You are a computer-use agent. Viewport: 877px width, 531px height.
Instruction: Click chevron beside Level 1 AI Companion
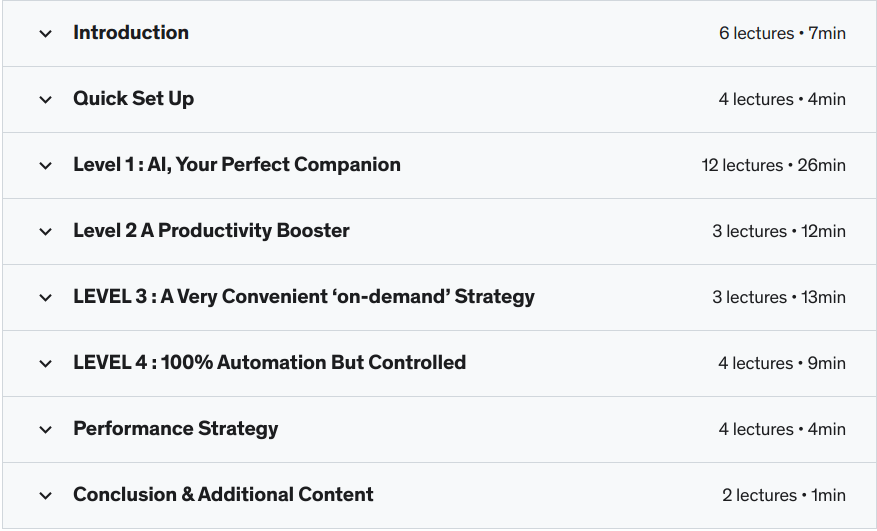45,166
